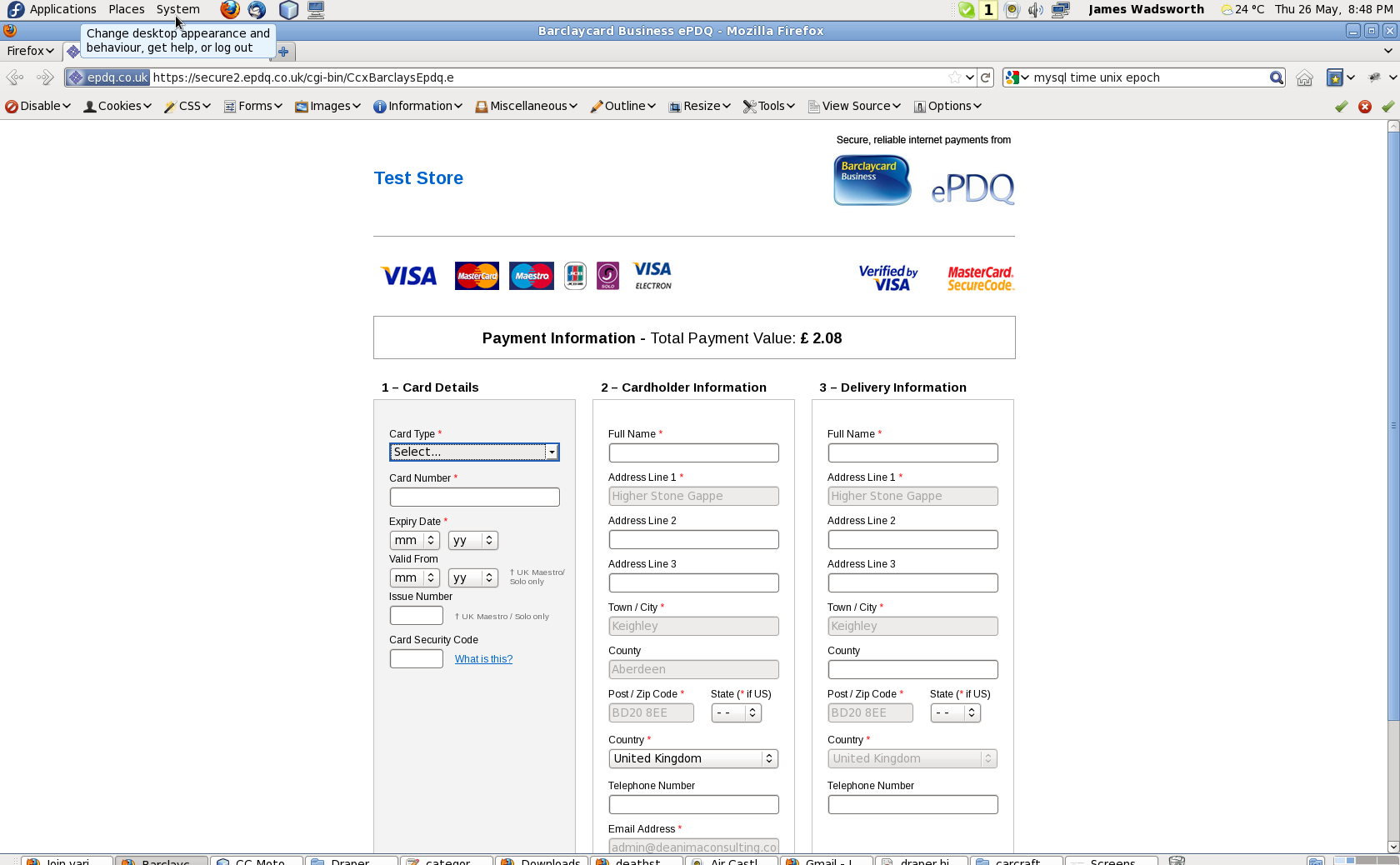The width and height of the screenshot is (1400, 865).
Task: Reload the page with the refresh button
Action: point(986,77)
